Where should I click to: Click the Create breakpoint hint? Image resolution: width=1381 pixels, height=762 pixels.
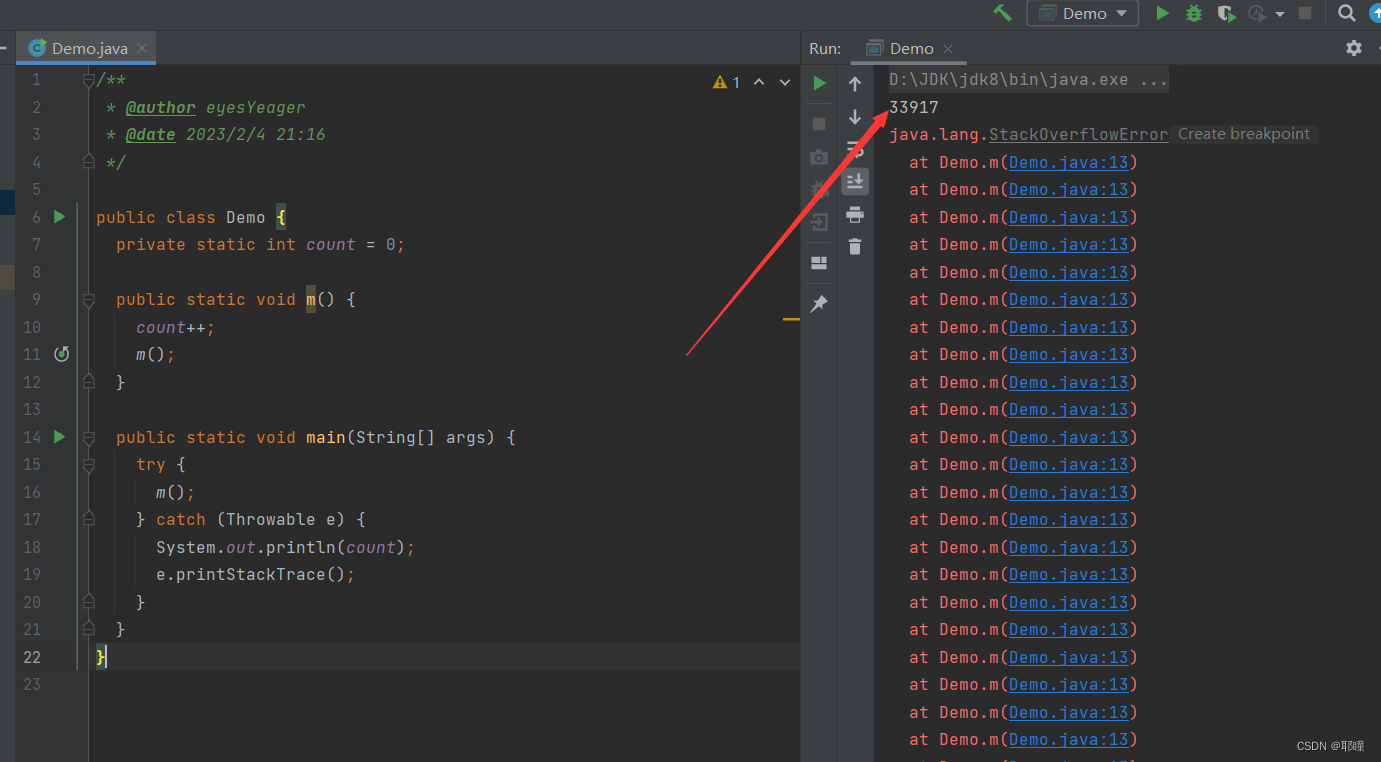(x=1243, y=134)
